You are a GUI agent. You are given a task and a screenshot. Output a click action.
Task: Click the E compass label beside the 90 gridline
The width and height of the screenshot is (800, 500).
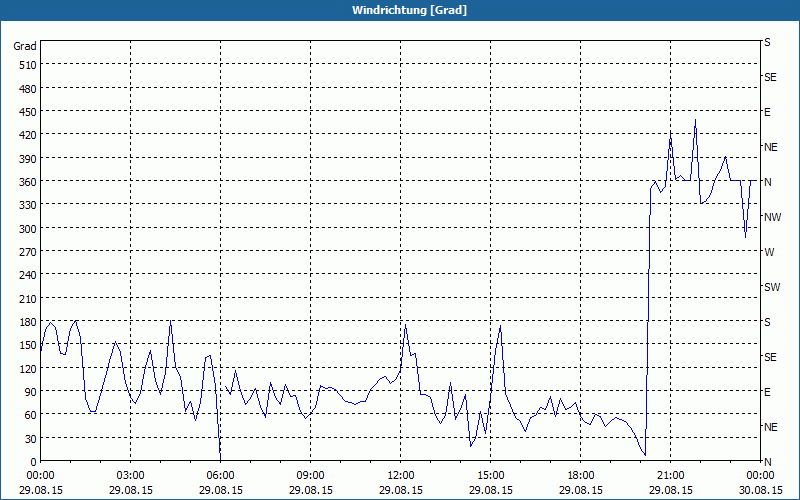(x=767, y=392)
